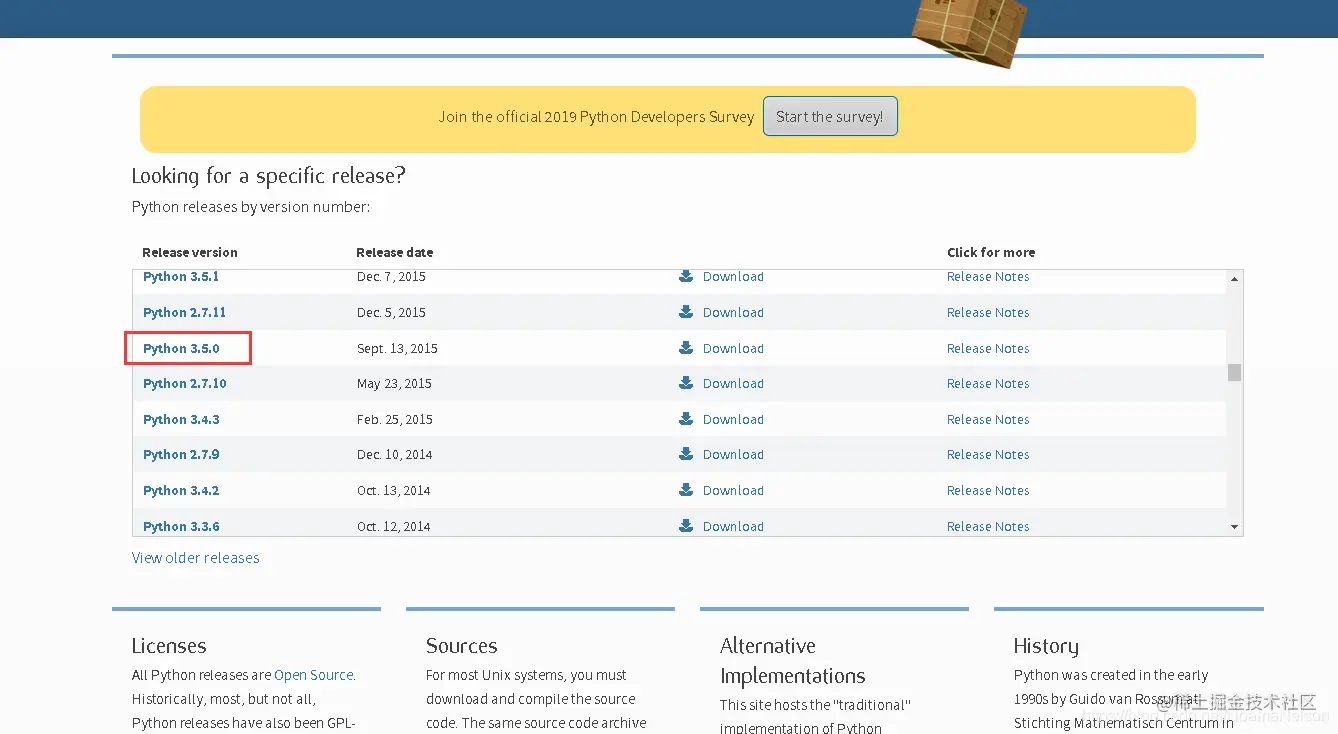Click the Release date column header

(395, 252)
